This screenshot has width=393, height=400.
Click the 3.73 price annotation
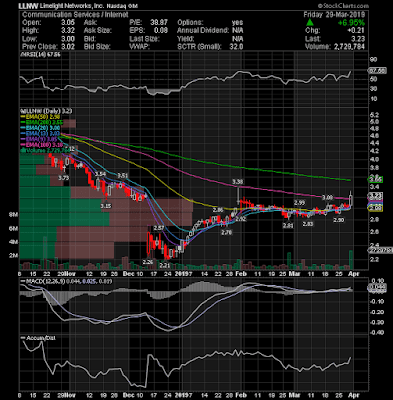(x=63, y=178)
